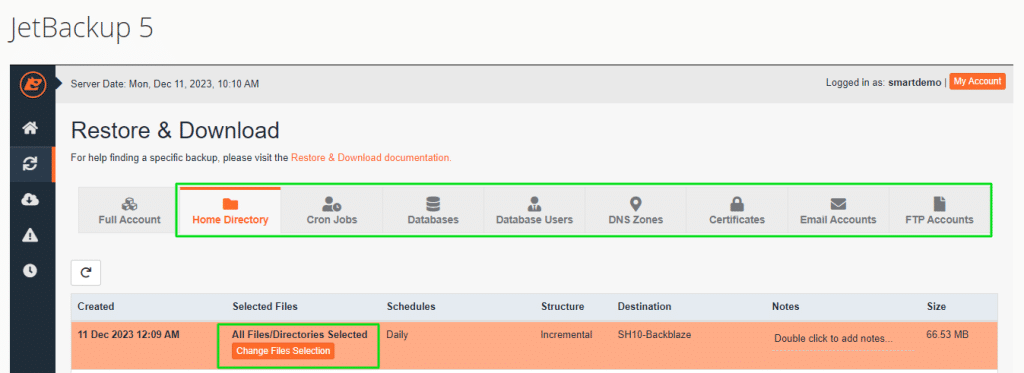Image resolution: width=1024 pixels, height=373 pixels.
Task: Open the Restore & Download documentation link
Action: 371,157
